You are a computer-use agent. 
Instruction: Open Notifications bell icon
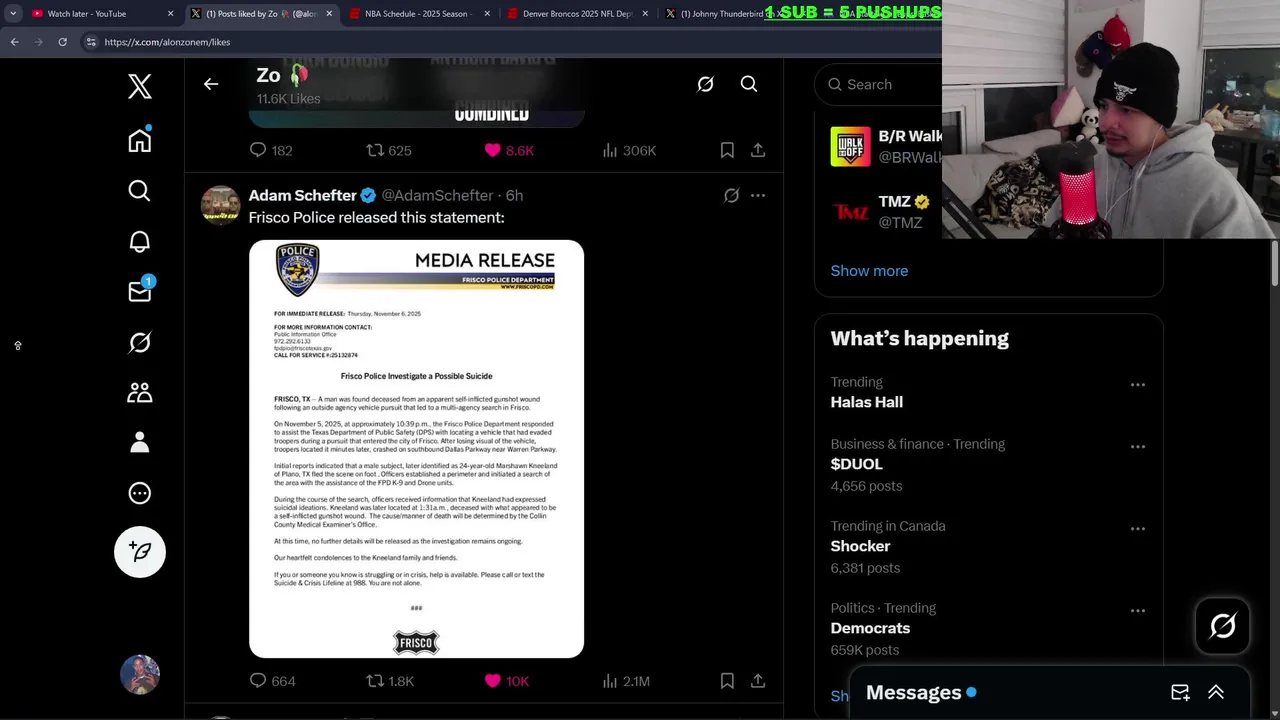pyautogui.click(x=140, y=241)
